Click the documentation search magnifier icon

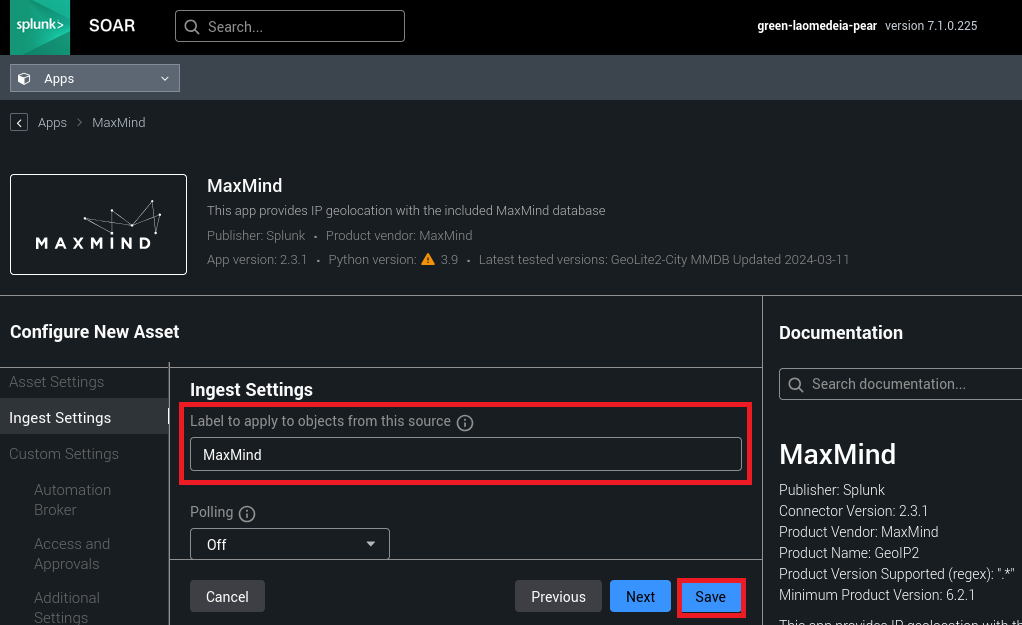coord(796,384)
